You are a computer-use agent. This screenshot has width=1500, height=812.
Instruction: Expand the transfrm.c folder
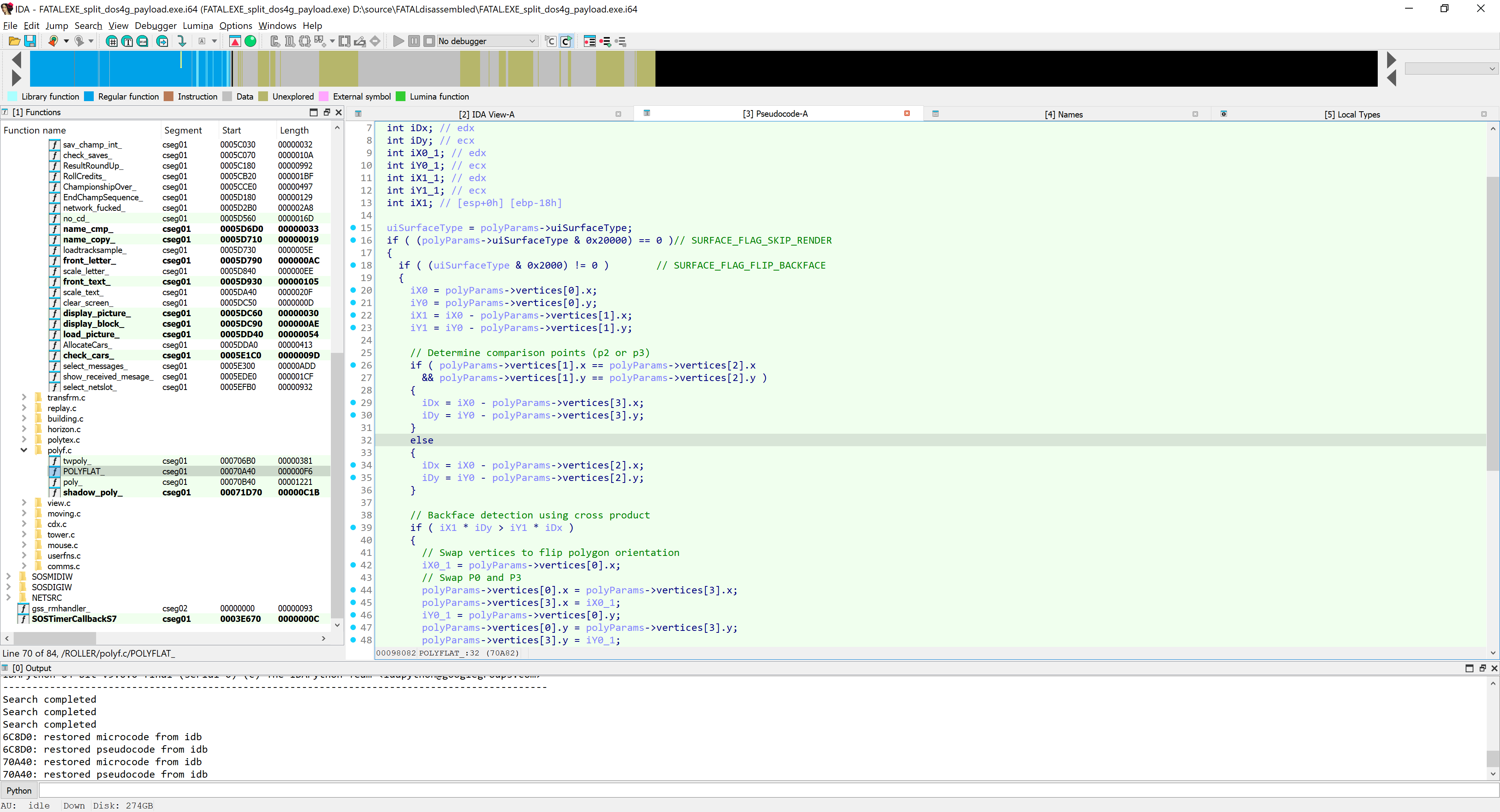[x=24, y=397]
